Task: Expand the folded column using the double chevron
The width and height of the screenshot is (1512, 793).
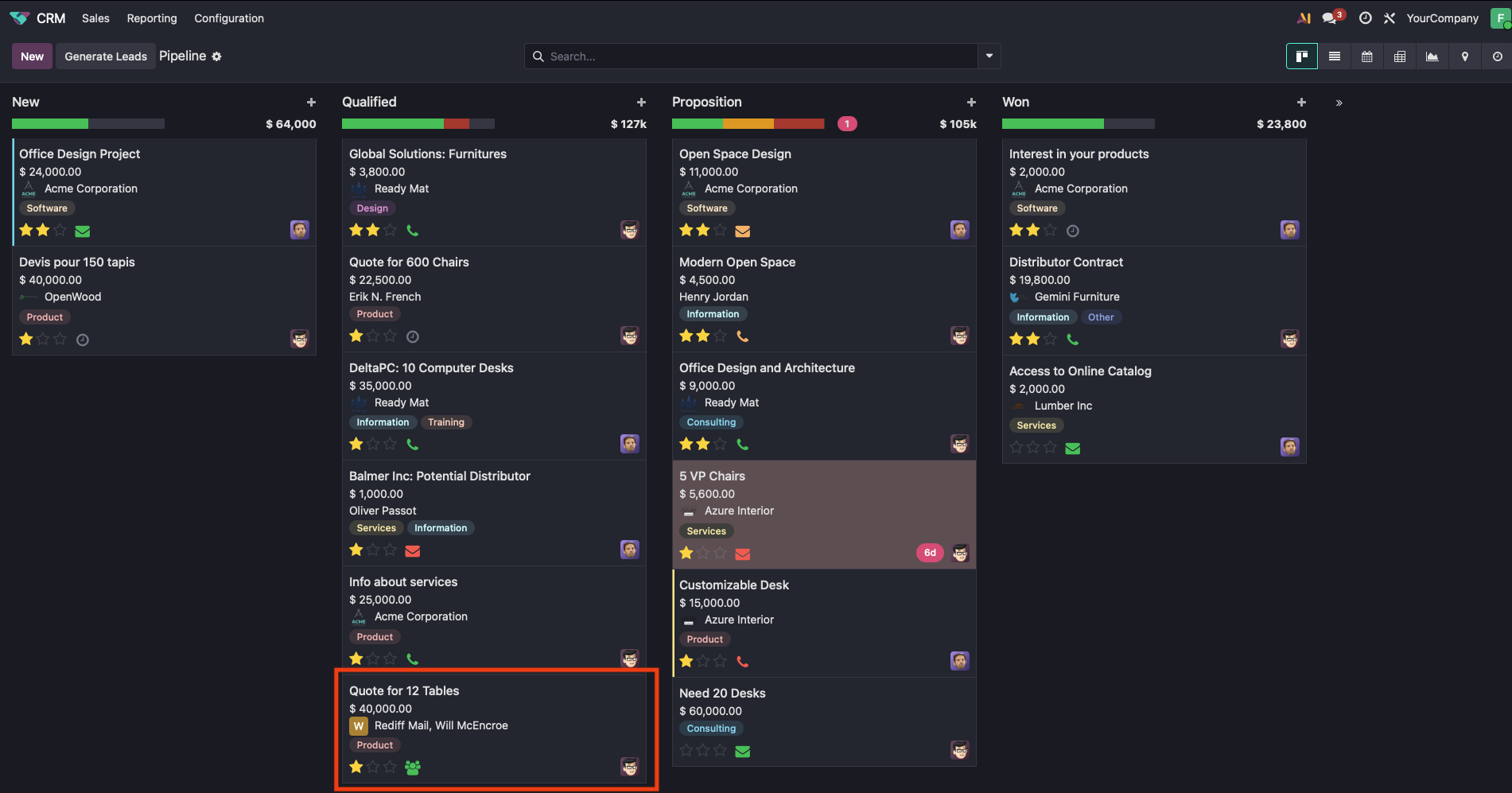Action: coord(1339,103)
